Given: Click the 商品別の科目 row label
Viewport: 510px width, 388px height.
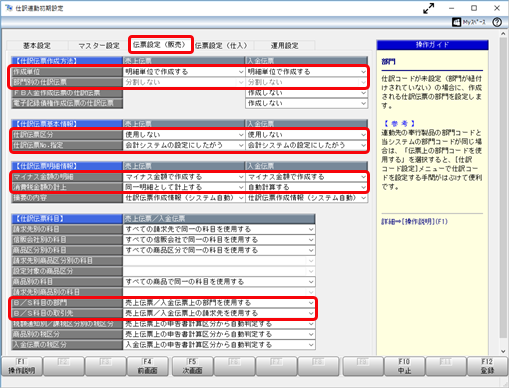Looking at the screenshot, I should click(x=67, y=282).
